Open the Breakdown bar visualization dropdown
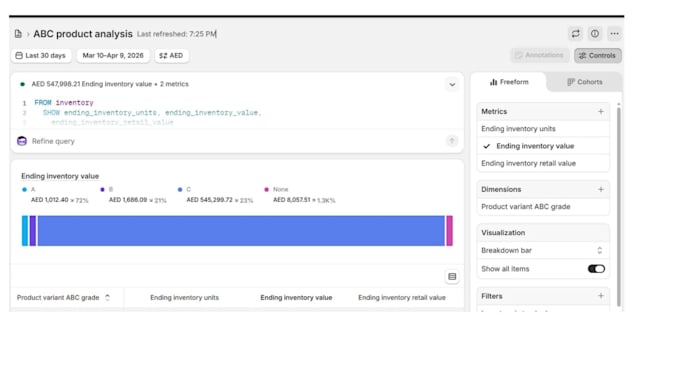This screenshot has height=367, width=680. [543, 250]
